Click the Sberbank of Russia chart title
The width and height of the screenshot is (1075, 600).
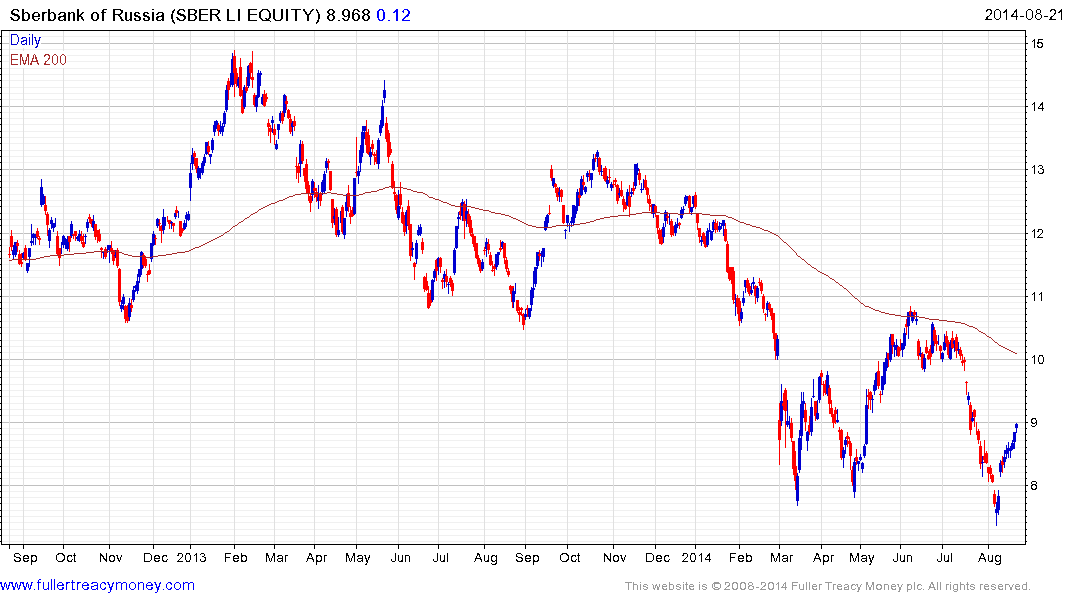[165, 15]
